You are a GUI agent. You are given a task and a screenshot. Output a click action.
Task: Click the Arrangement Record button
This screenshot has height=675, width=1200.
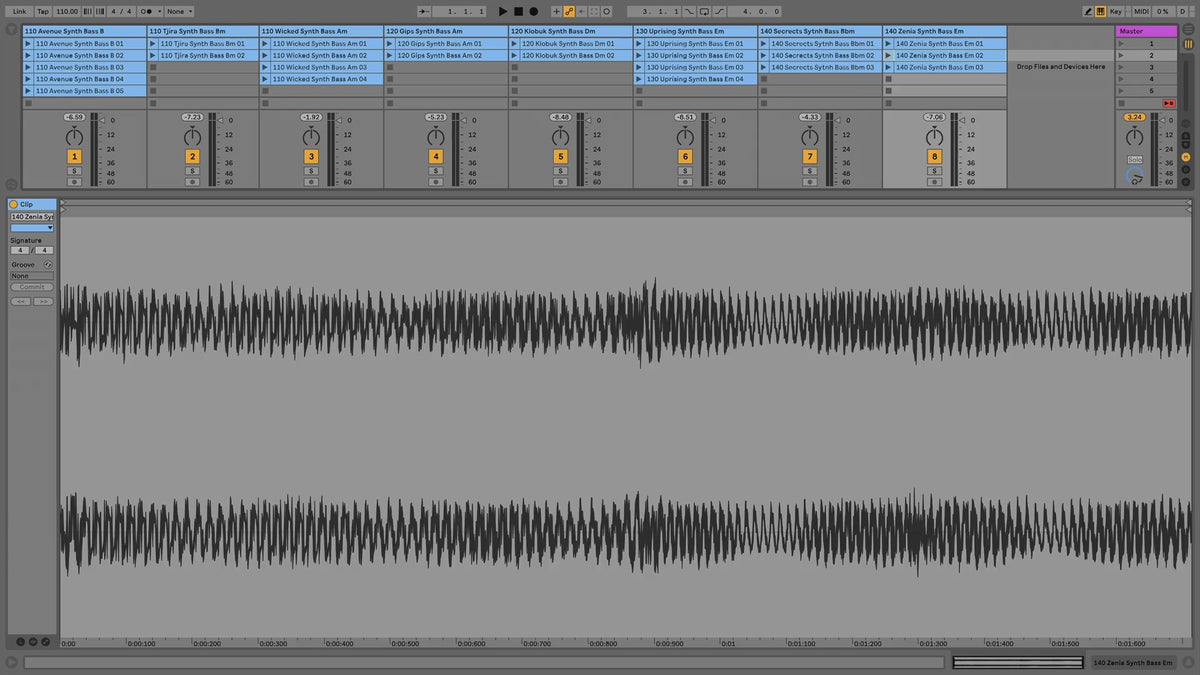tap(533, 11)
